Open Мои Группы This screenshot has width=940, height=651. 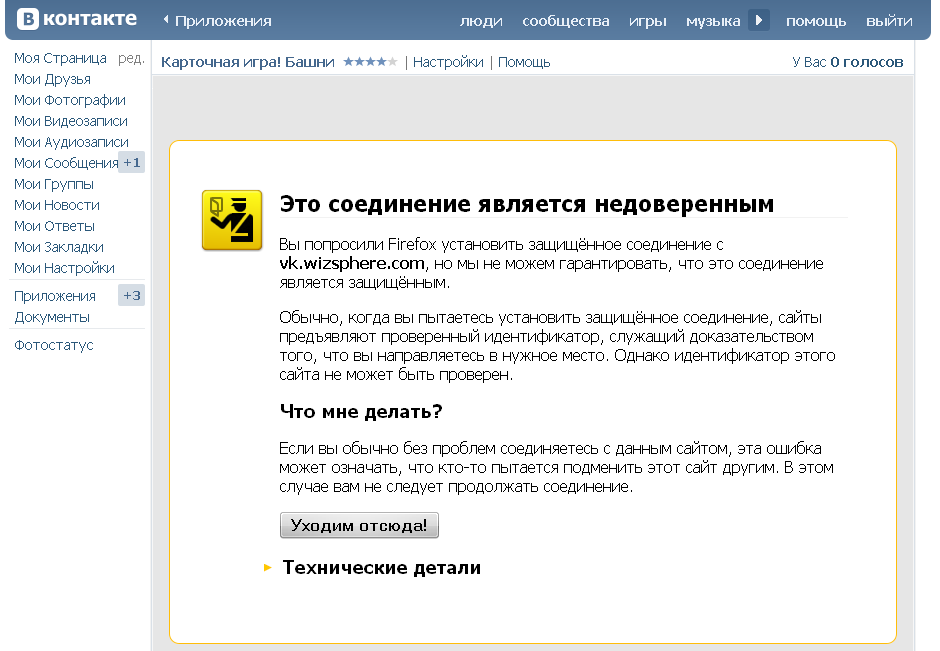coord(53,184)
